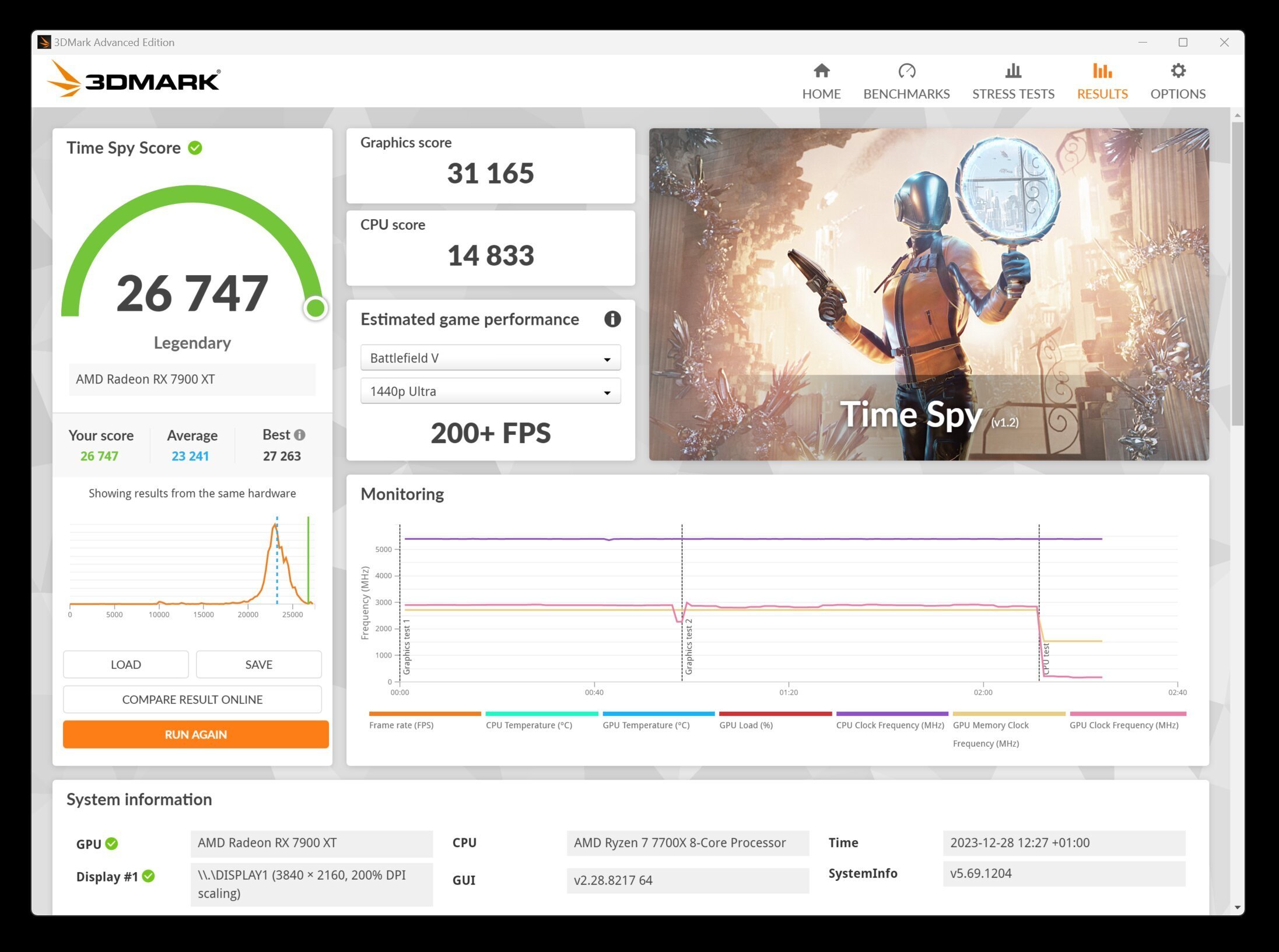Screen dimensions: 1279x952
Task: Toggle the CPU Clock Frequency purple legend swatch
Action: coord(892,714)
